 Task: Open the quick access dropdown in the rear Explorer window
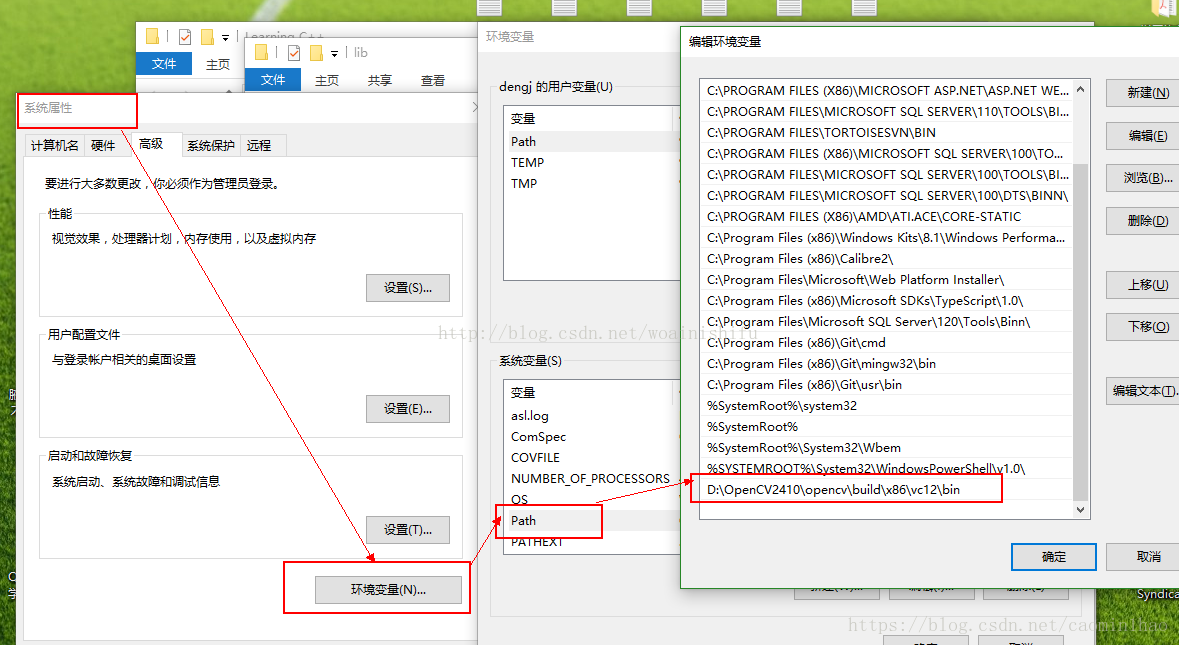pyautogui.click(x=225, y=38)
